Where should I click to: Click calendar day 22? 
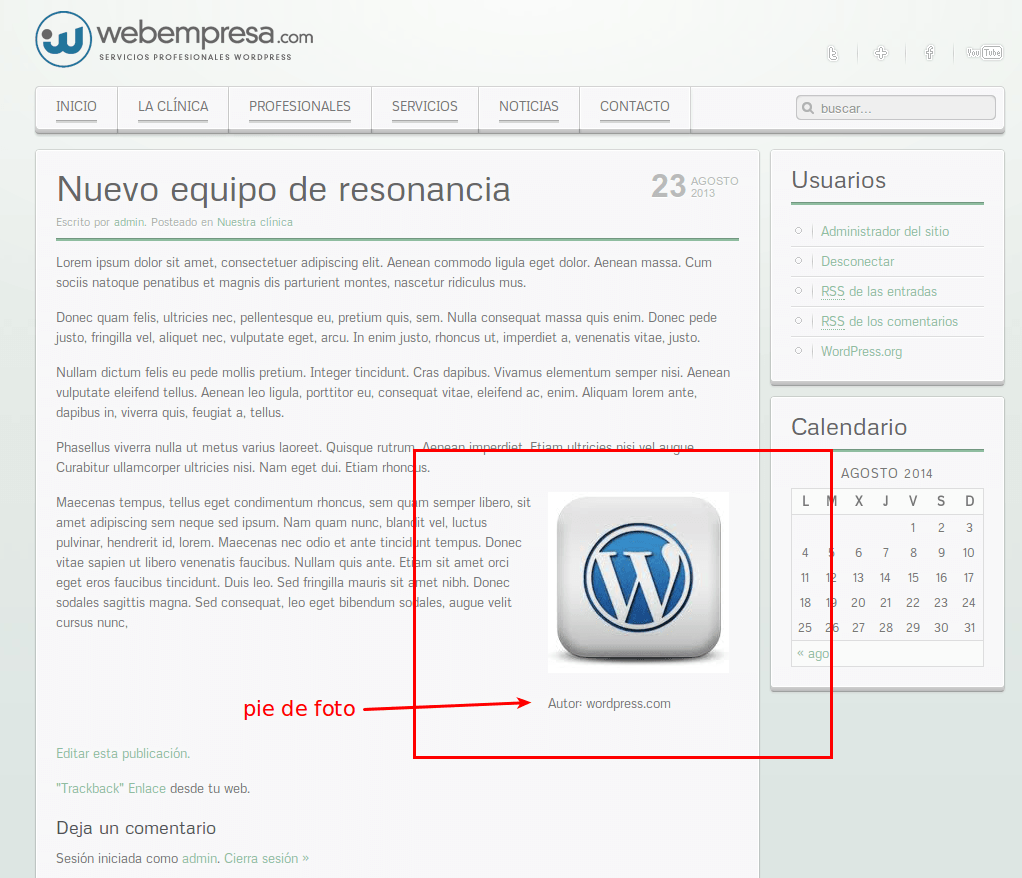point(913,603)
